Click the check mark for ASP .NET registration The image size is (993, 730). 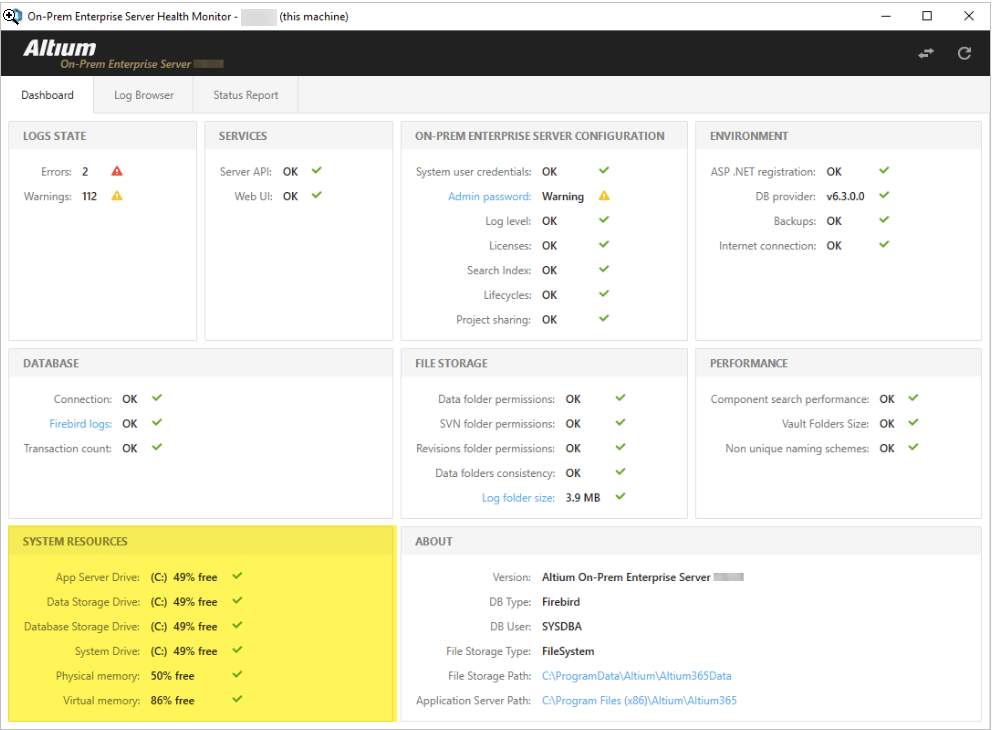click(x=884, y=170)
